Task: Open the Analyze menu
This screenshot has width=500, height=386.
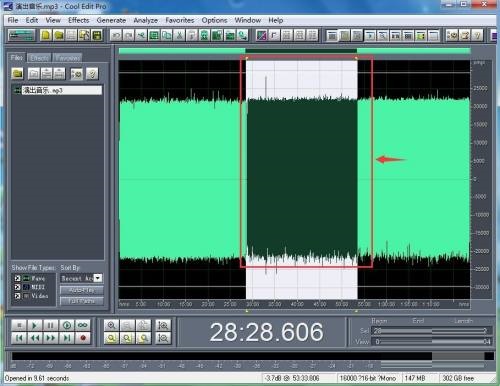Action: 145,20
